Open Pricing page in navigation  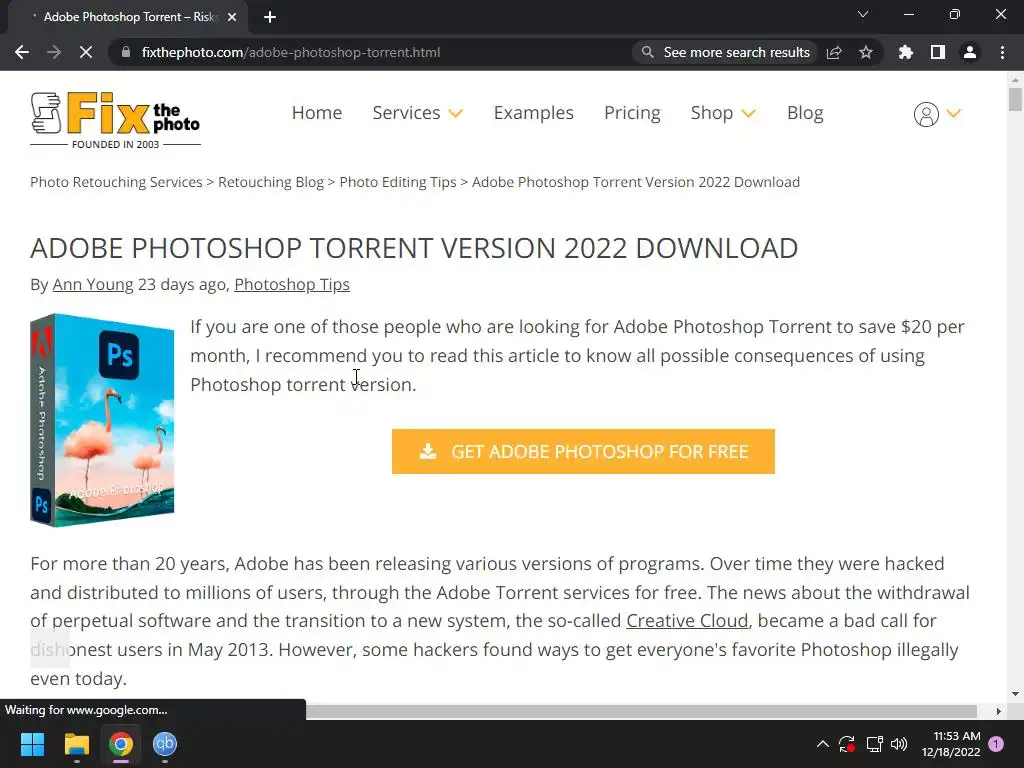pyautogui.click(x=632, y=113)
